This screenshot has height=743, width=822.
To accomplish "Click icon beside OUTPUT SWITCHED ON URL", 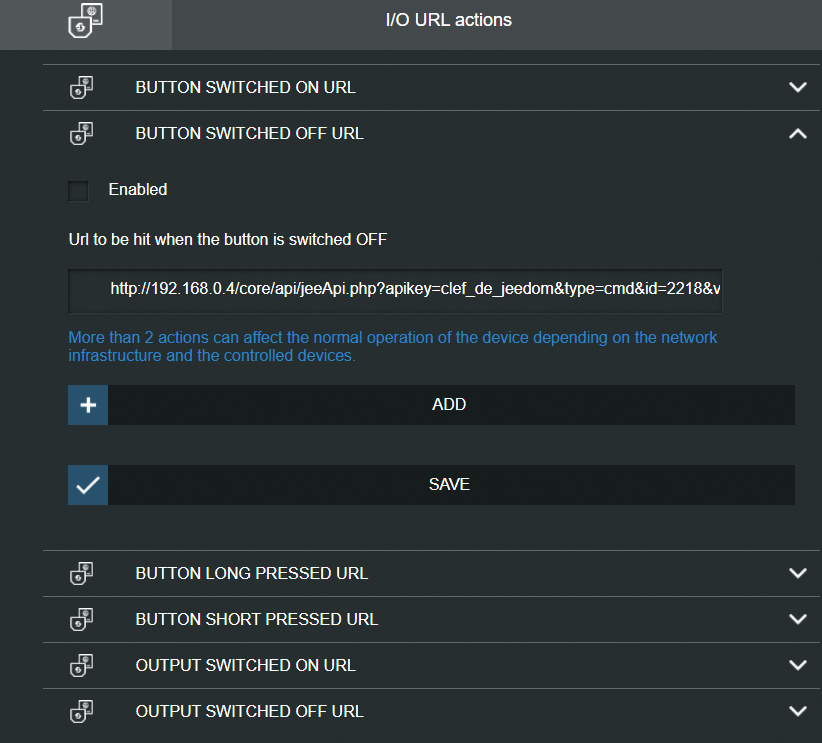I will tap(81, 665).
